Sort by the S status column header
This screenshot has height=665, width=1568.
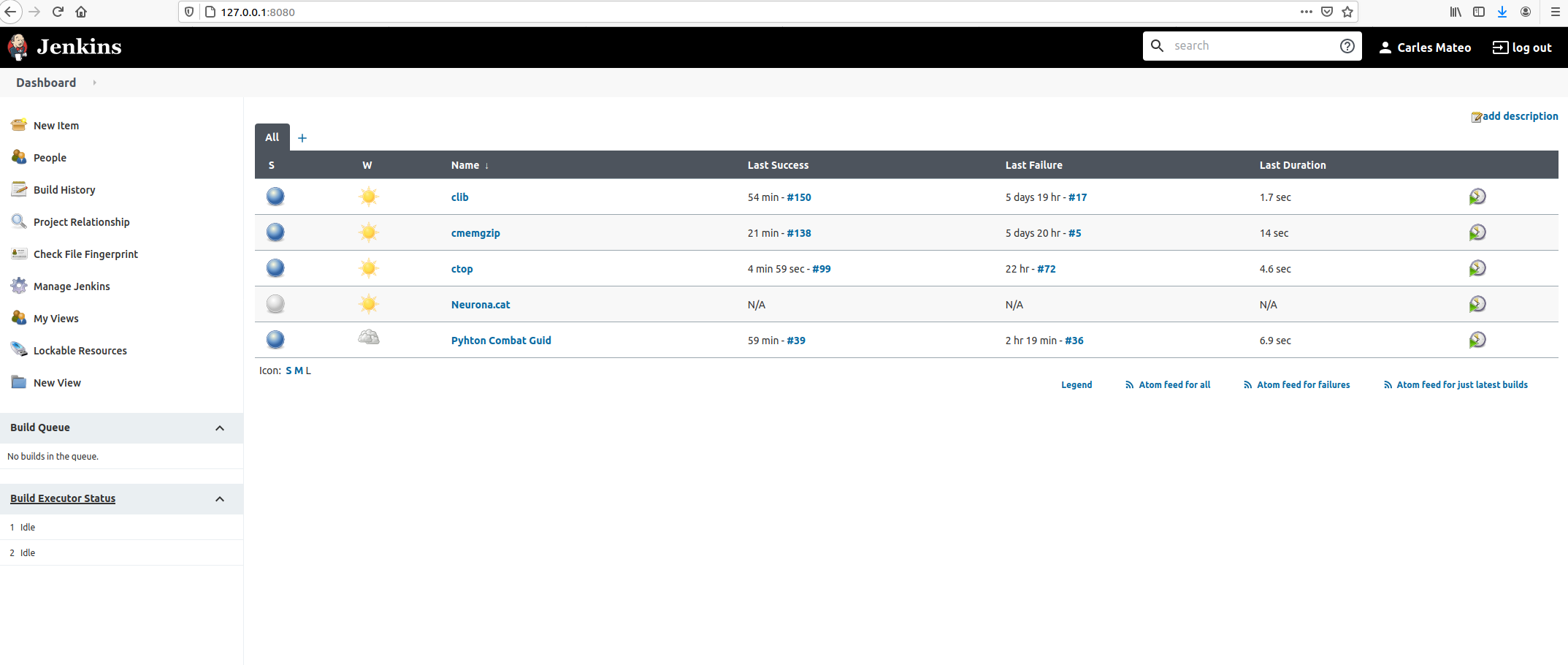(272, 165)
